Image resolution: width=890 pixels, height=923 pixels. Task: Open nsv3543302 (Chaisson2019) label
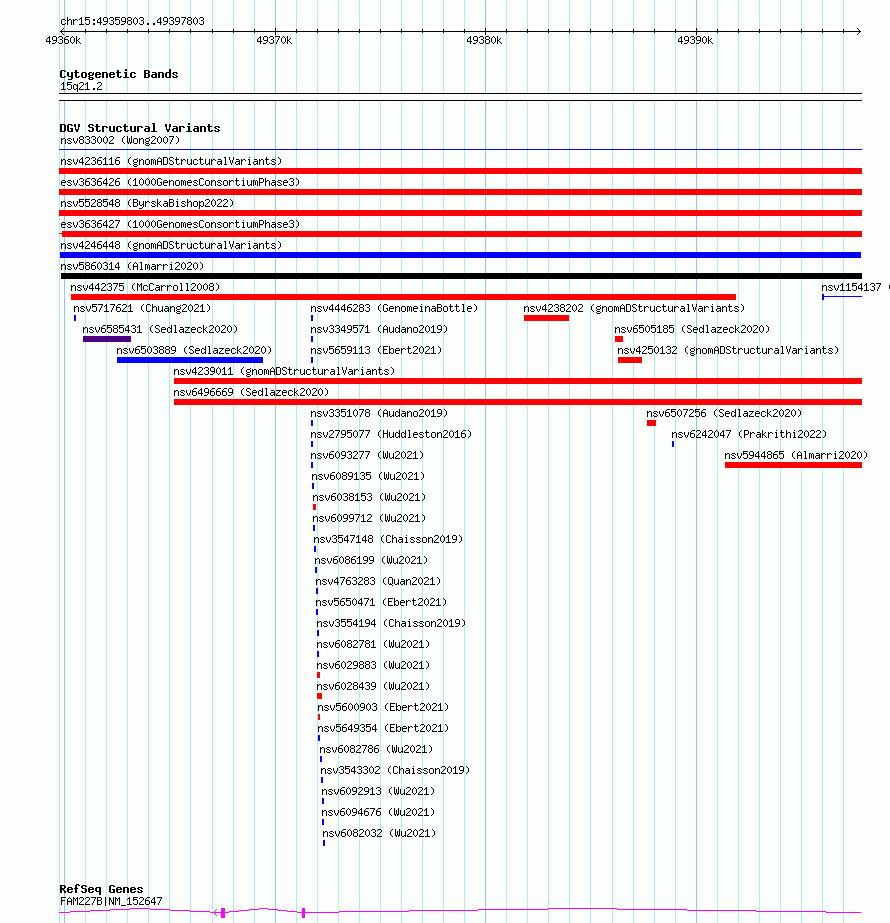(x=395, y=770)
